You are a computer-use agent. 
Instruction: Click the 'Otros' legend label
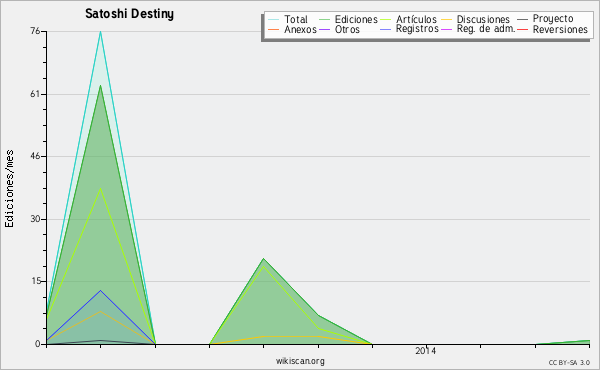tap(347, 29)
